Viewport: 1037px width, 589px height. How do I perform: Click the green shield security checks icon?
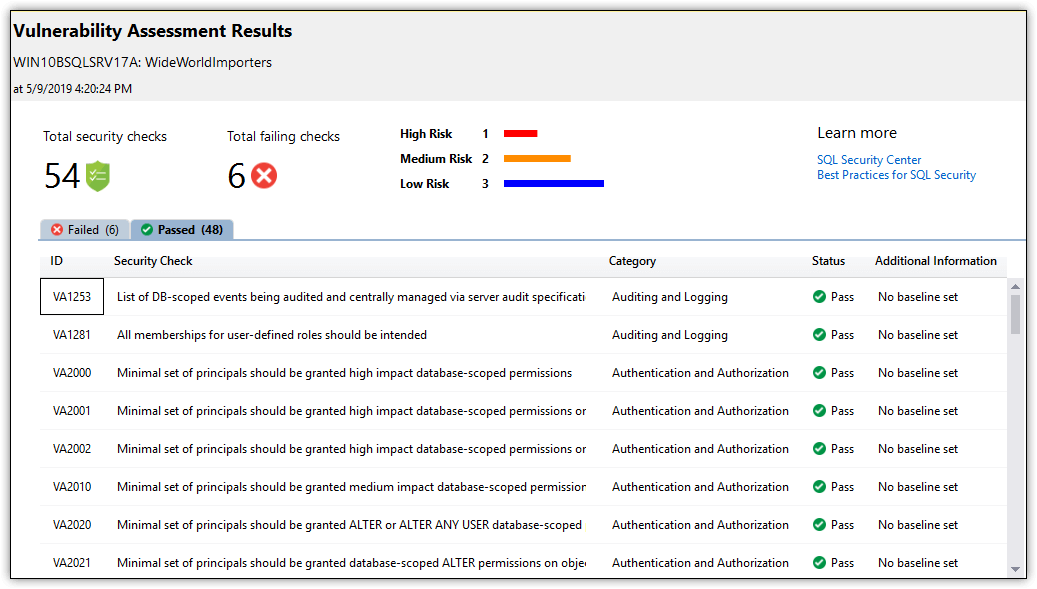coord(98,176)
